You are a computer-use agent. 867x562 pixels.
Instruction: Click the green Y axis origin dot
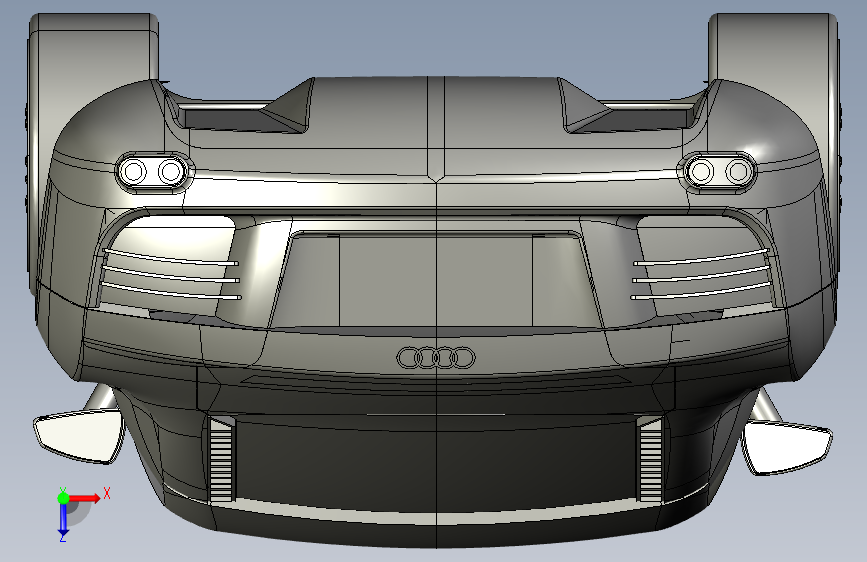click(x=63, y=498)
